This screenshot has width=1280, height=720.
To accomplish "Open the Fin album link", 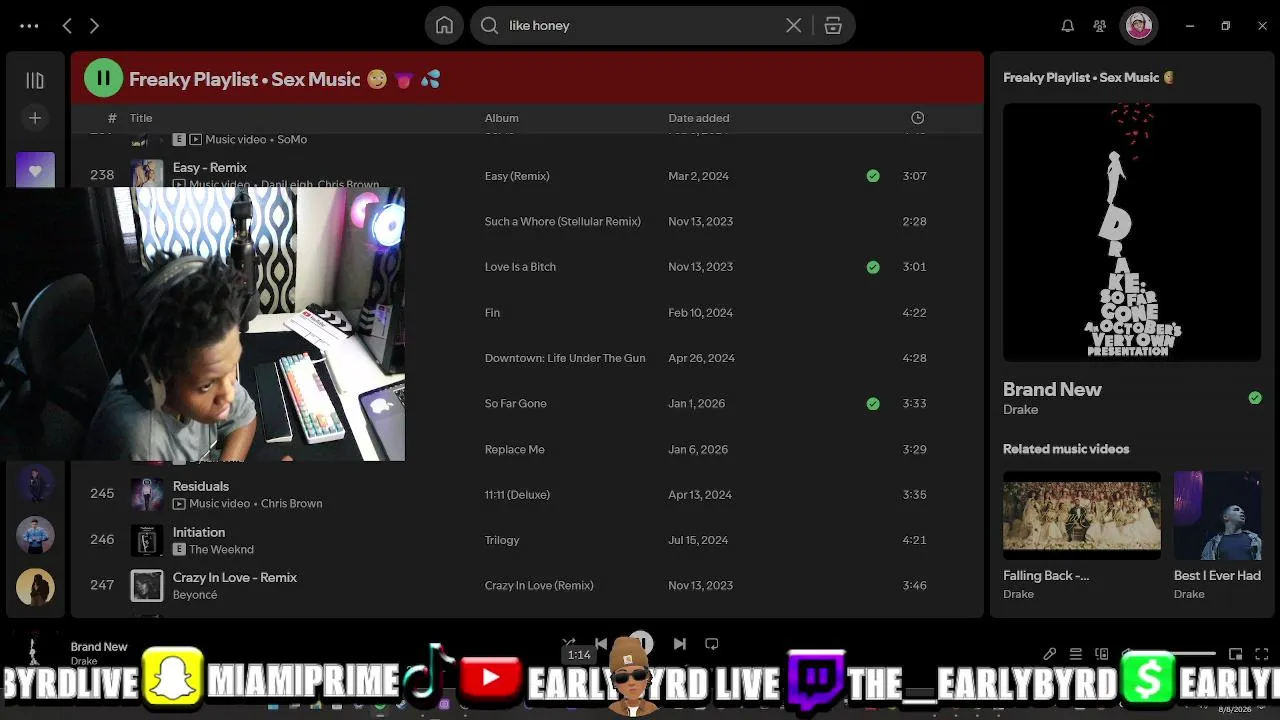I will [492, 313].
